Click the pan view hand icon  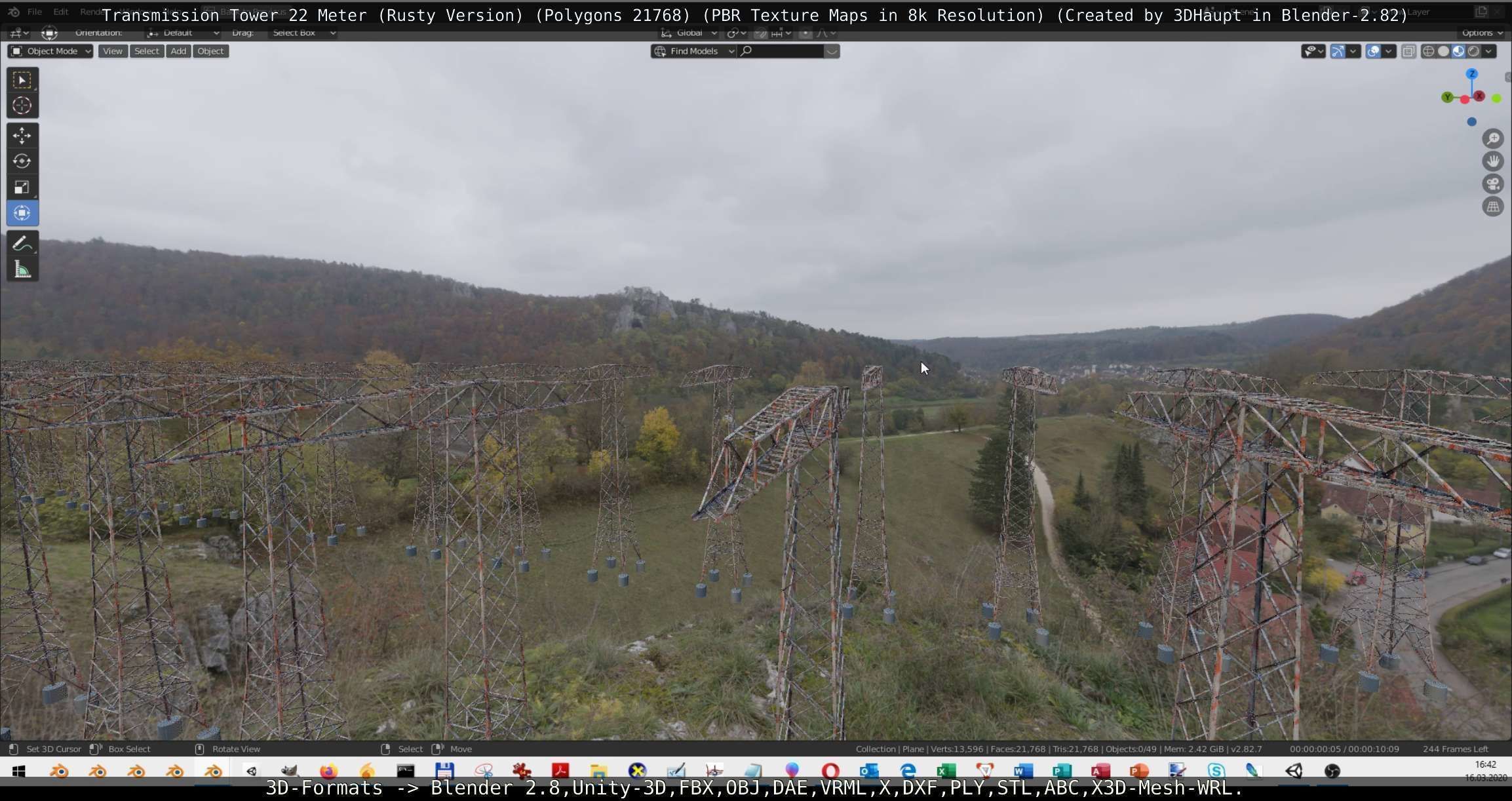[1492, 161]
